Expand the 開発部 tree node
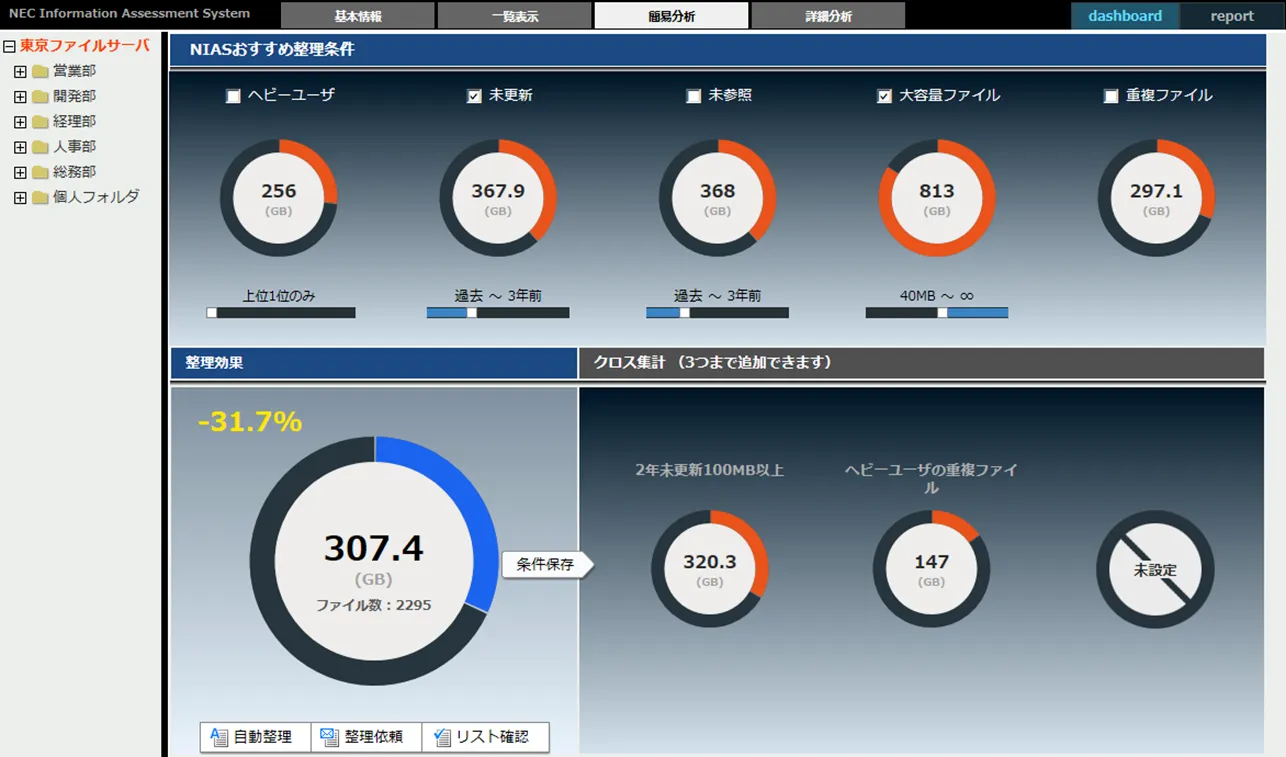The image size is (1286, 757). pos(20,97)
